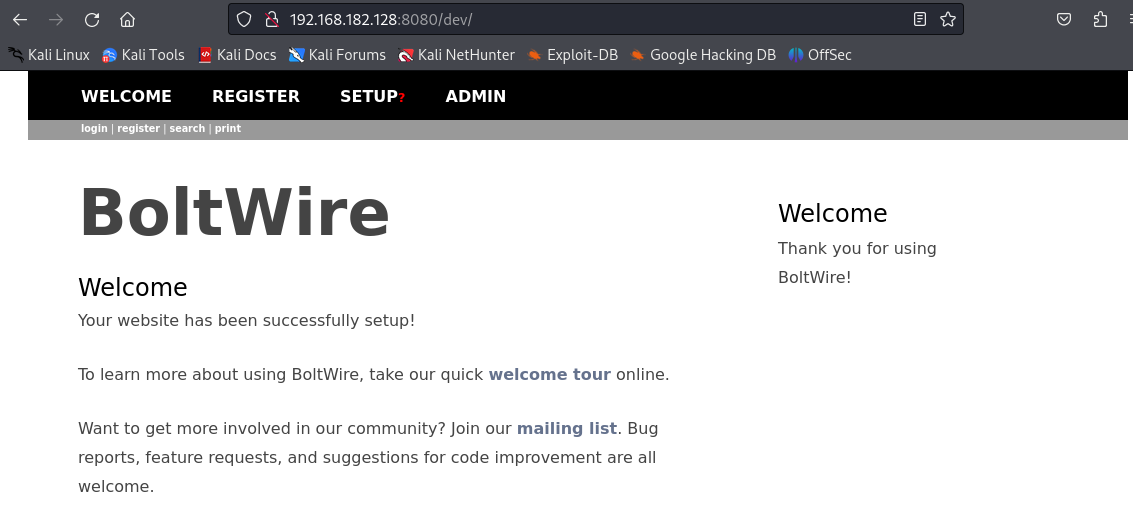Open Kali Forums bookmark
This screenshot has width=1133, height=527.
[337, 55]
